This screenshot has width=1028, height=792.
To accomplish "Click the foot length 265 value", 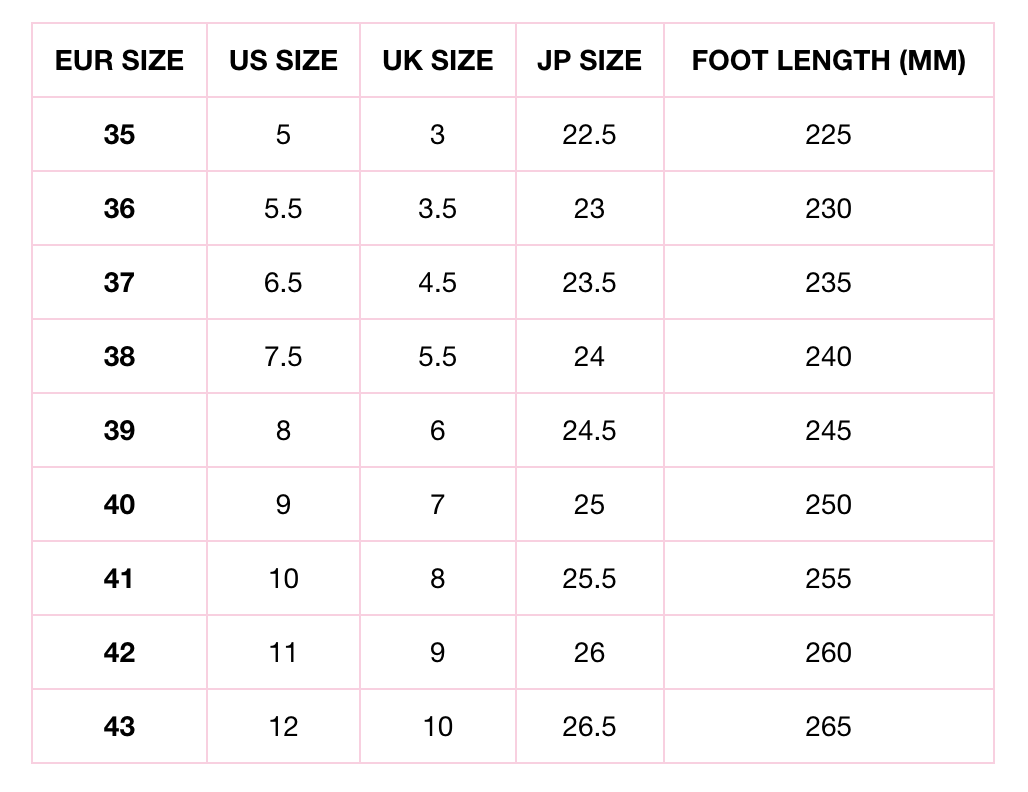I will [x=828, y=727].
